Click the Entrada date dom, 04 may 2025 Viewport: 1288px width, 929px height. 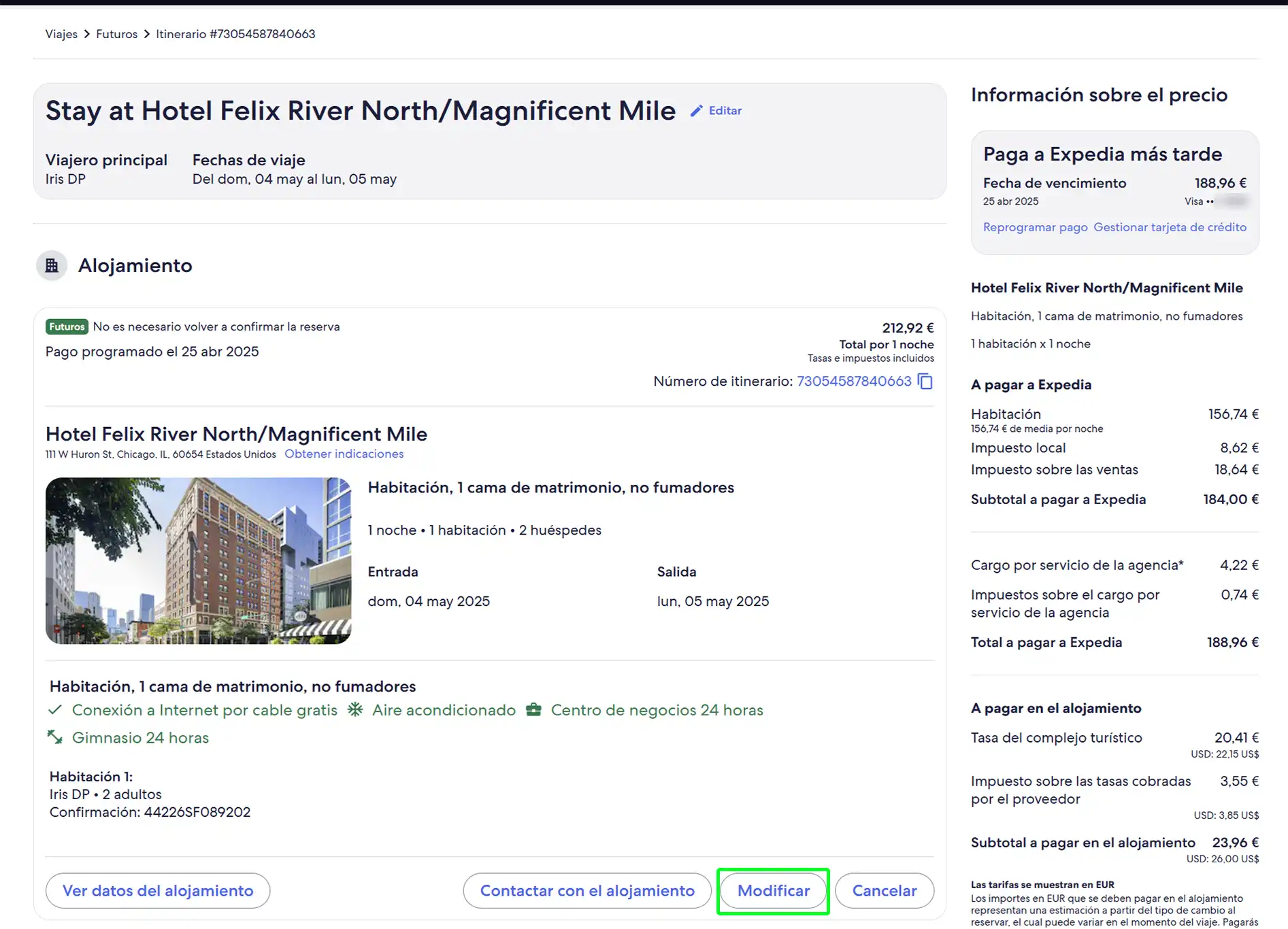429,601
